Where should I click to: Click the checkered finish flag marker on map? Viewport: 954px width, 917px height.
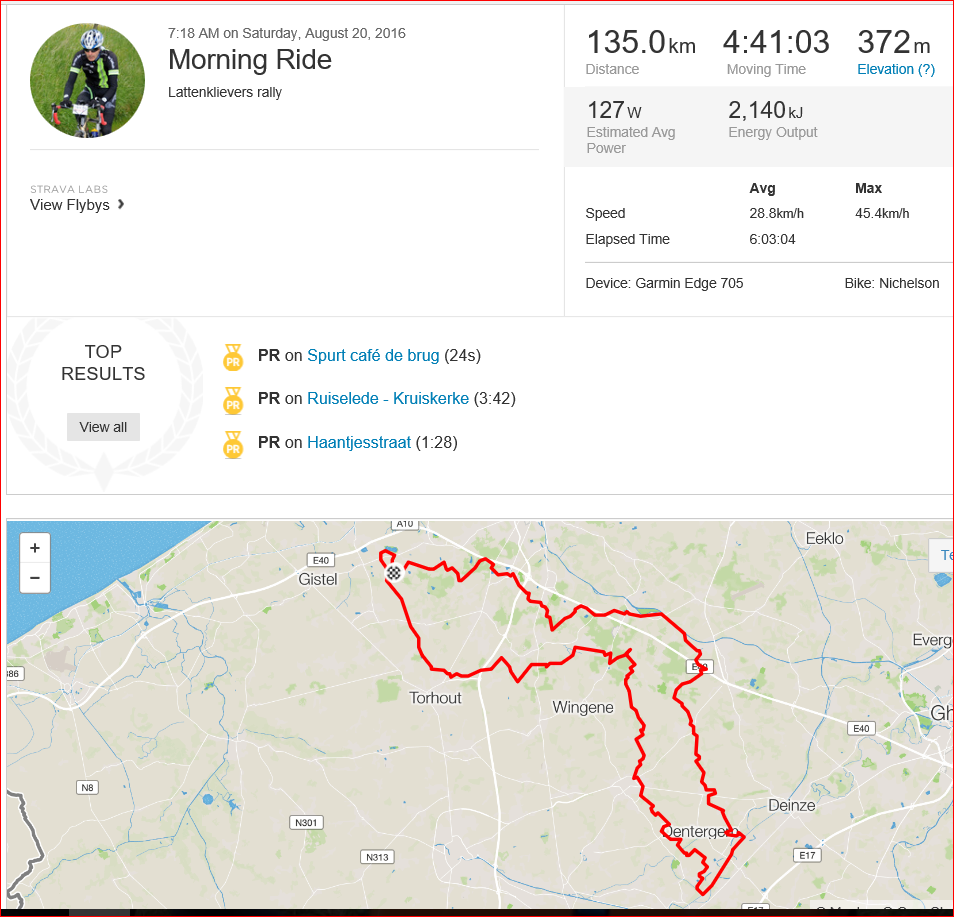(394, 573)
